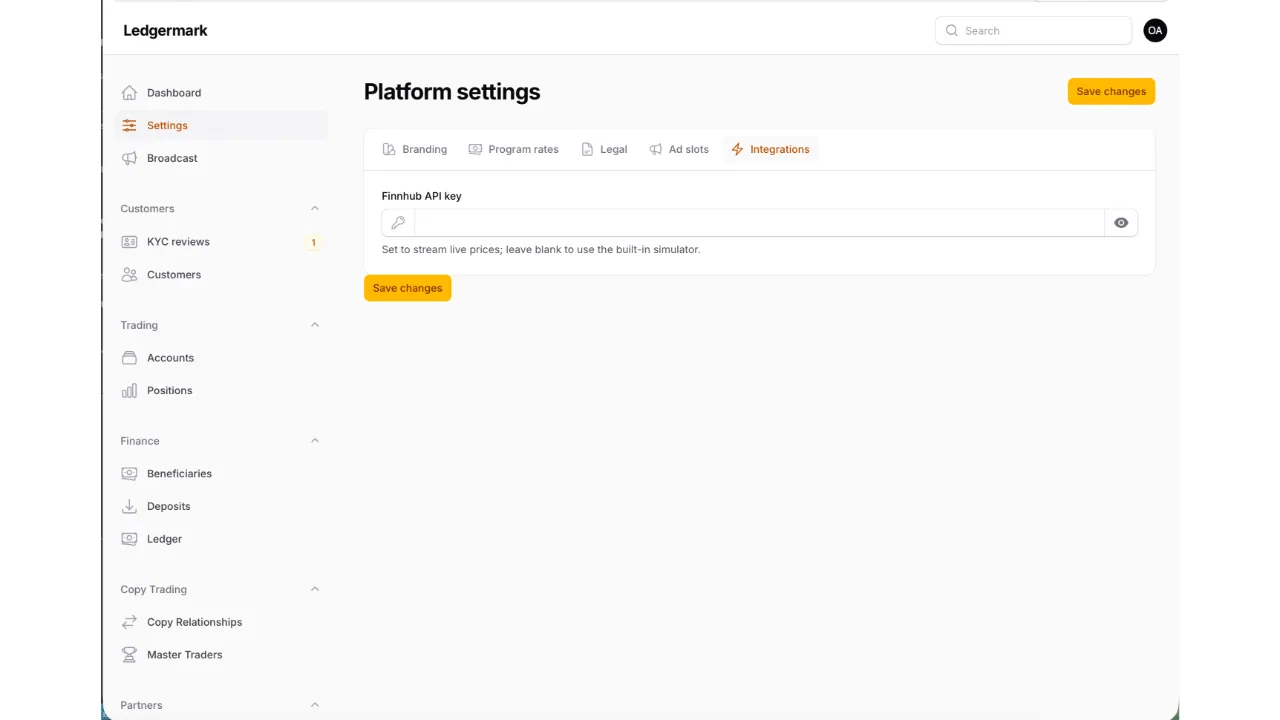Click the Settings sliders icon in sidebar
Viewport: 1280px width, 720px height.
129,126
